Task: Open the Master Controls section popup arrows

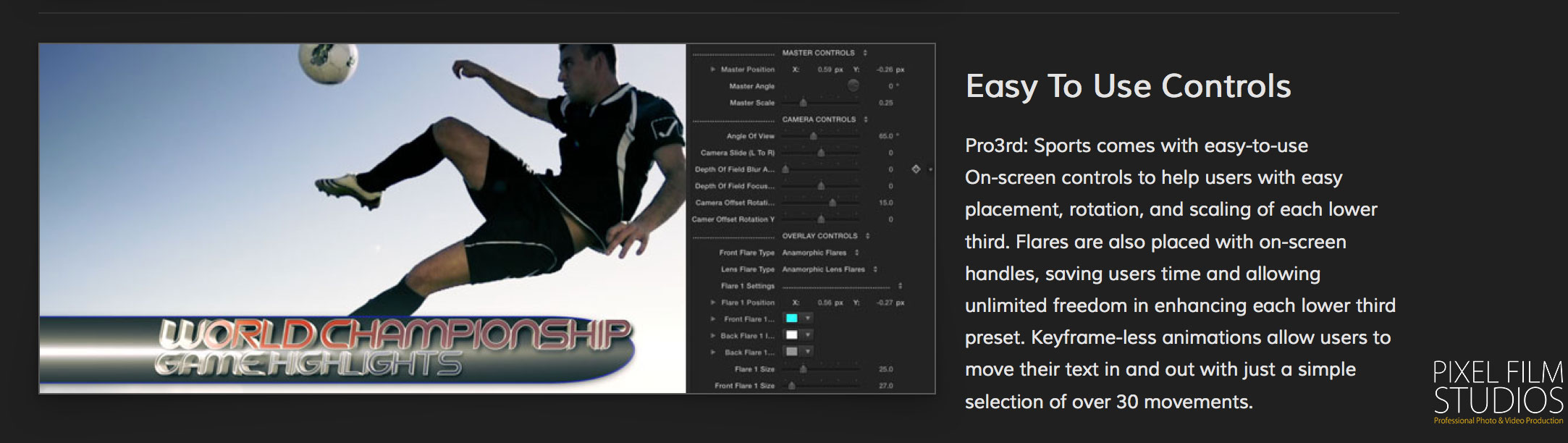Action: [x=865, y=53]
